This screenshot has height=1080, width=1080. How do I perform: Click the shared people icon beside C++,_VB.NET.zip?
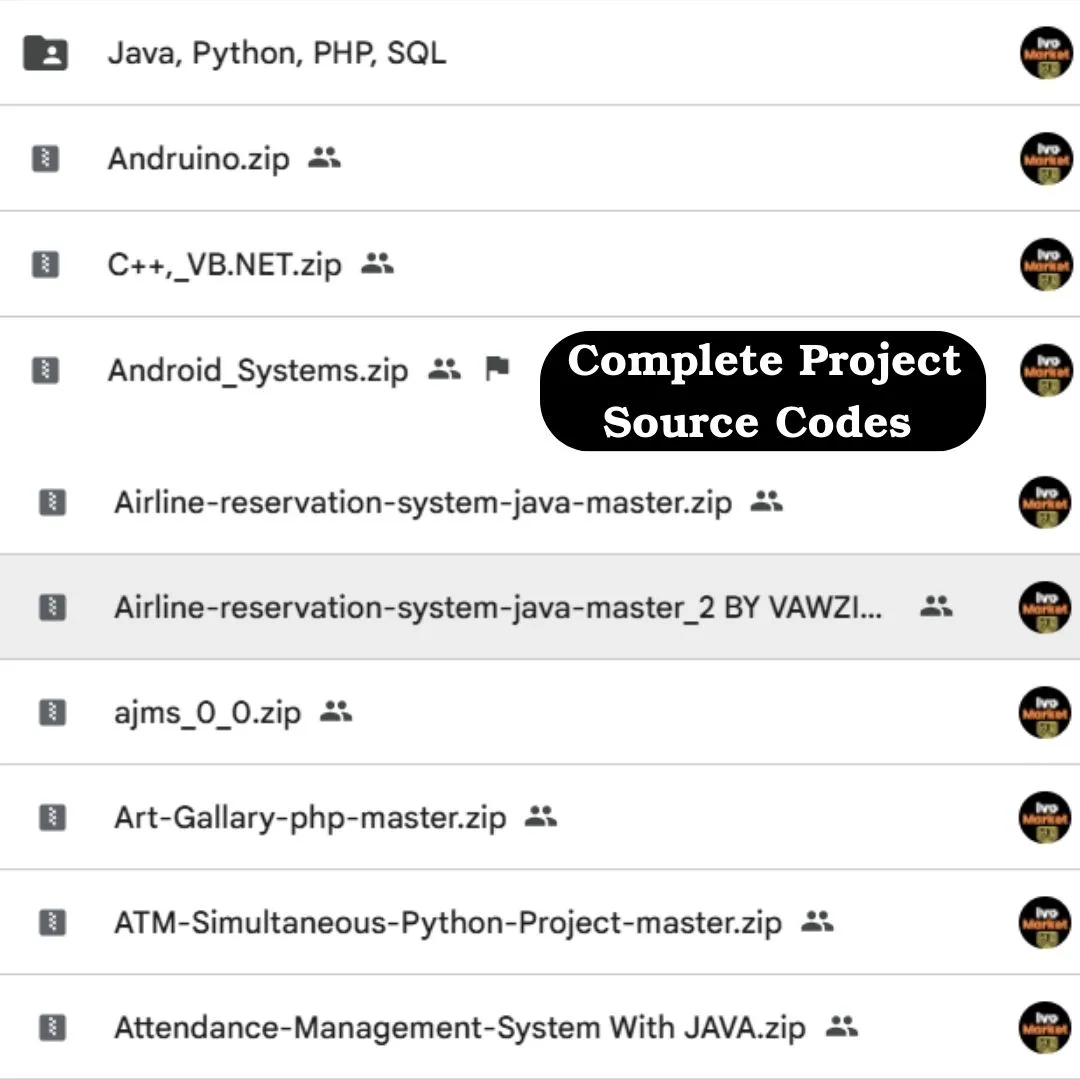(x=377, y=264)
